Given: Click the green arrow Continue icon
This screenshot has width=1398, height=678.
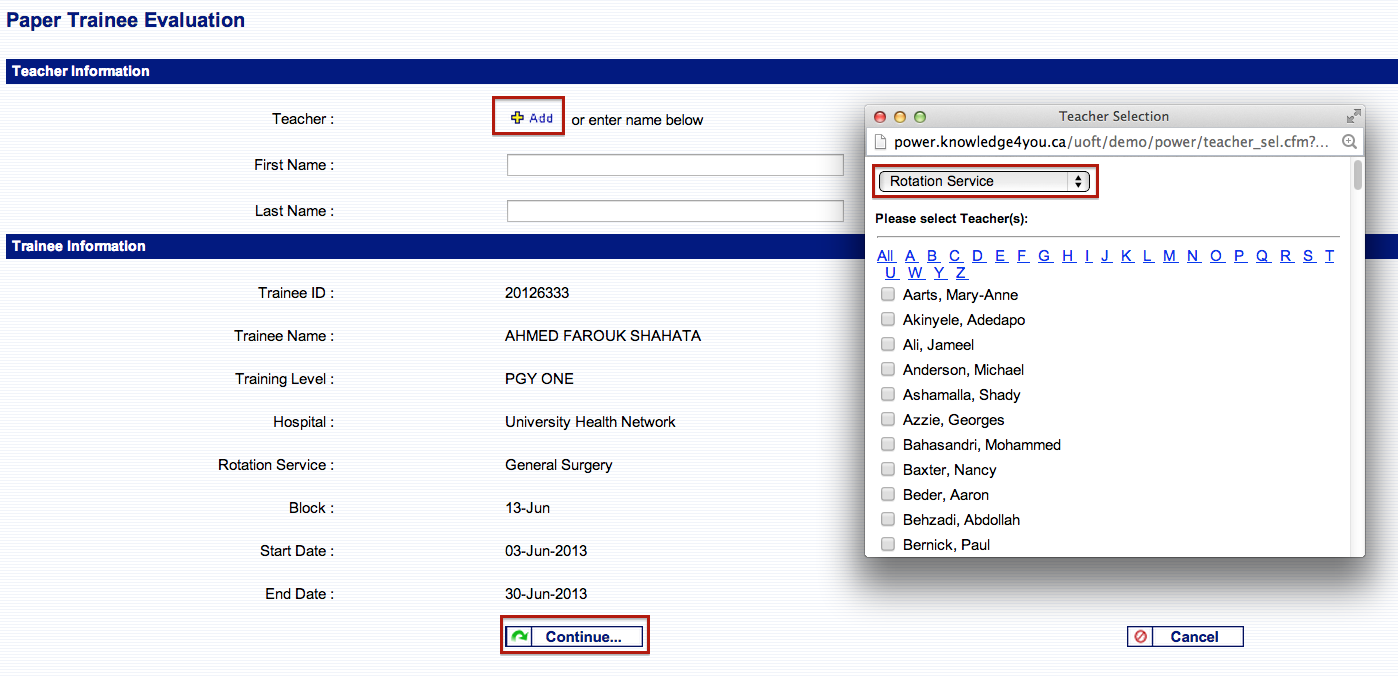Looking at the screenshot, I should [x=519, y=637].
